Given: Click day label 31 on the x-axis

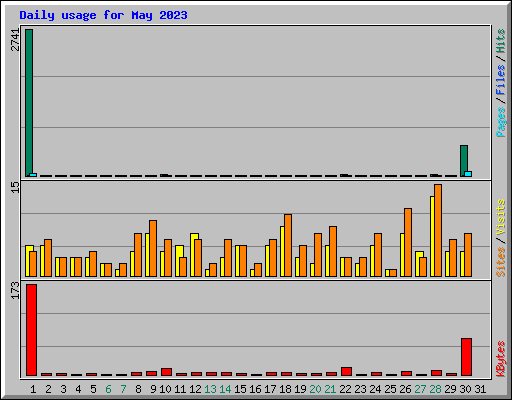Looking at the screenshot, I should [x=480, y=389].
